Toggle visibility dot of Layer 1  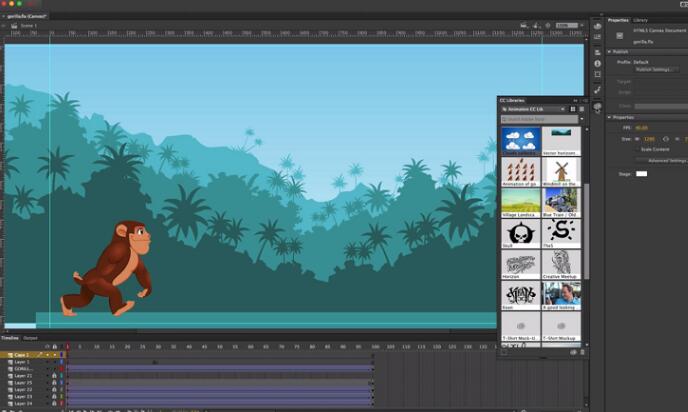pos(47,362)
